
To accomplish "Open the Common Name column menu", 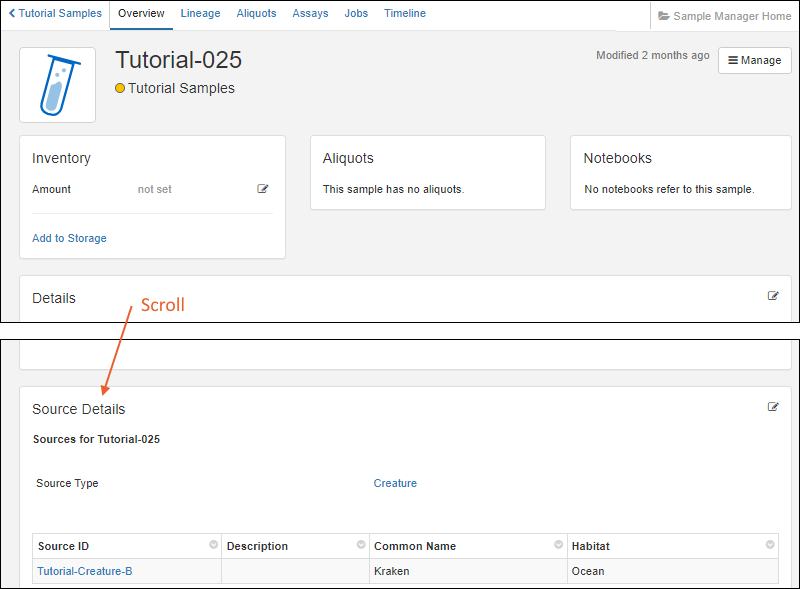I will [x=558, y=545].
